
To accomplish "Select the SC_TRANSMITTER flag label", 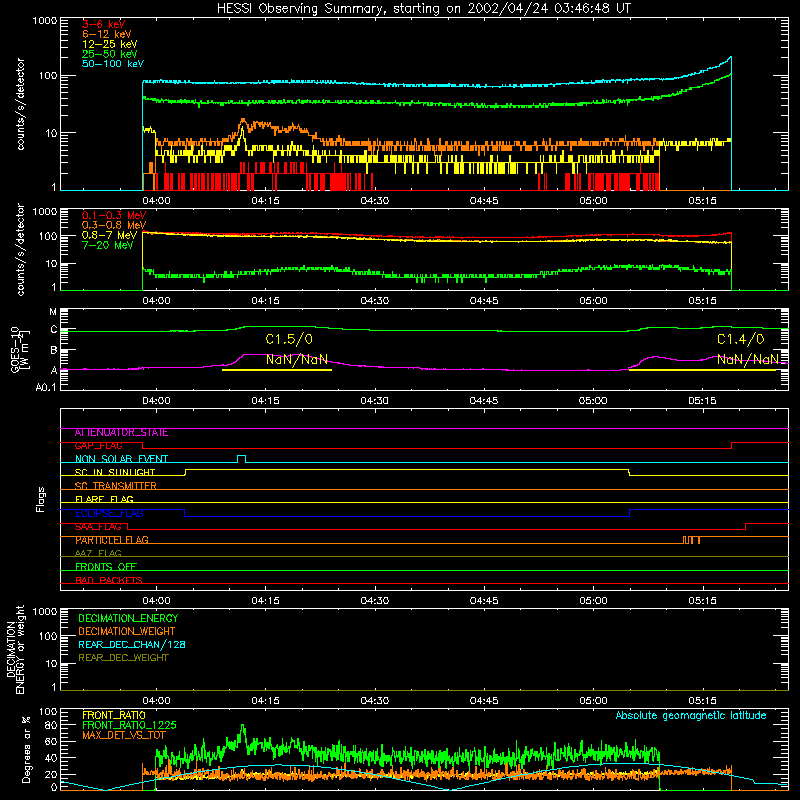I will coord(116,486).
